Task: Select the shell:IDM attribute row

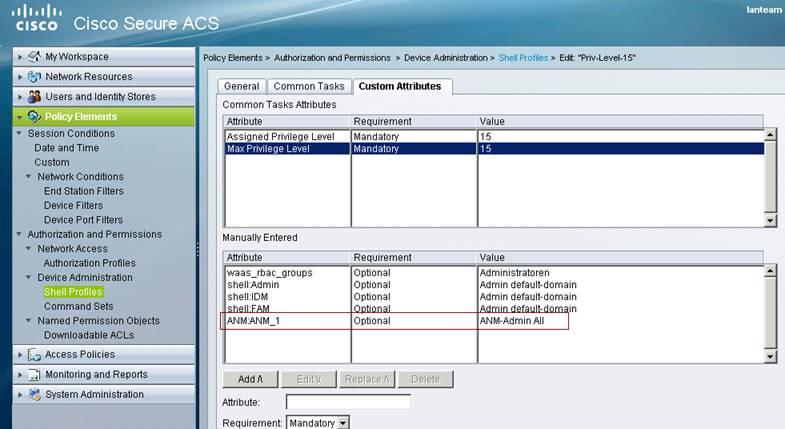Action: [x=494, y=297]
